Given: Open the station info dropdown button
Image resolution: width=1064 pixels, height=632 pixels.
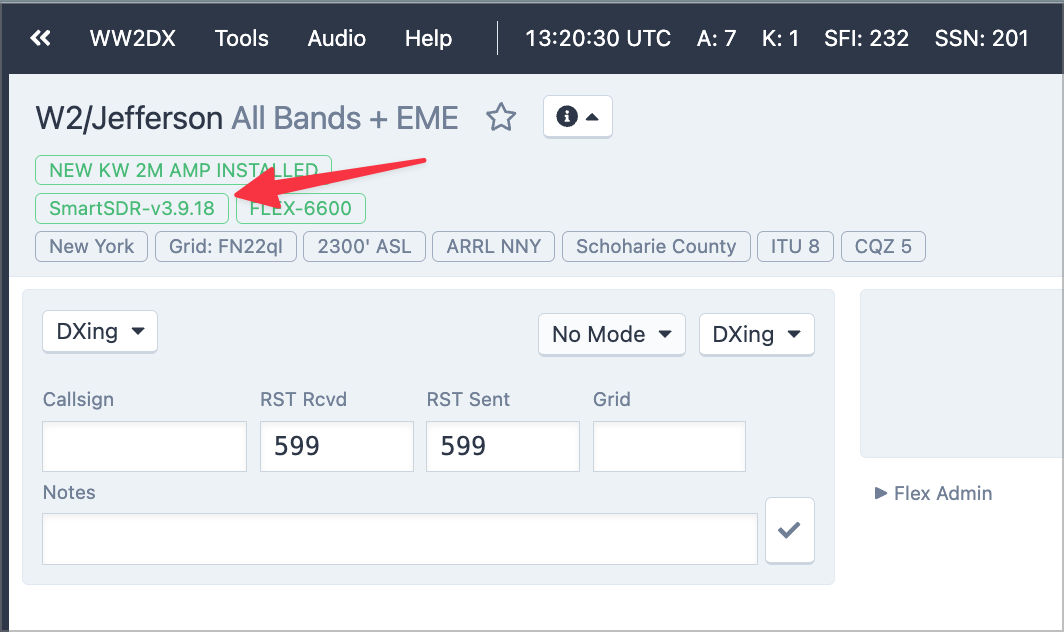Looking at the screenshot, I should click(577, 117).
